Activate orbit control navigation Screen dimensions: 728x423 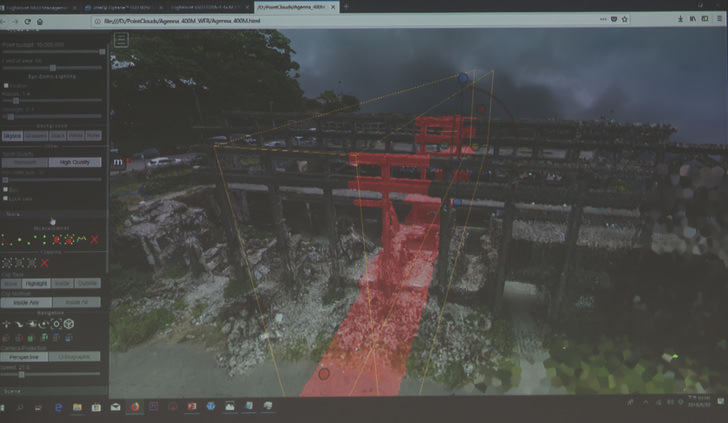[44, 324]
